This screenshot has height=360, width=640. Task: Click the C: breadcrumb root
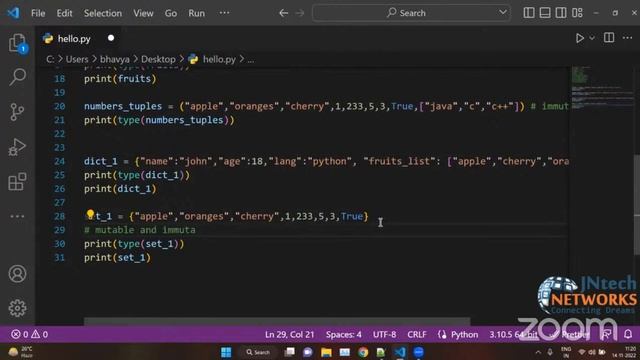[50, 59]
